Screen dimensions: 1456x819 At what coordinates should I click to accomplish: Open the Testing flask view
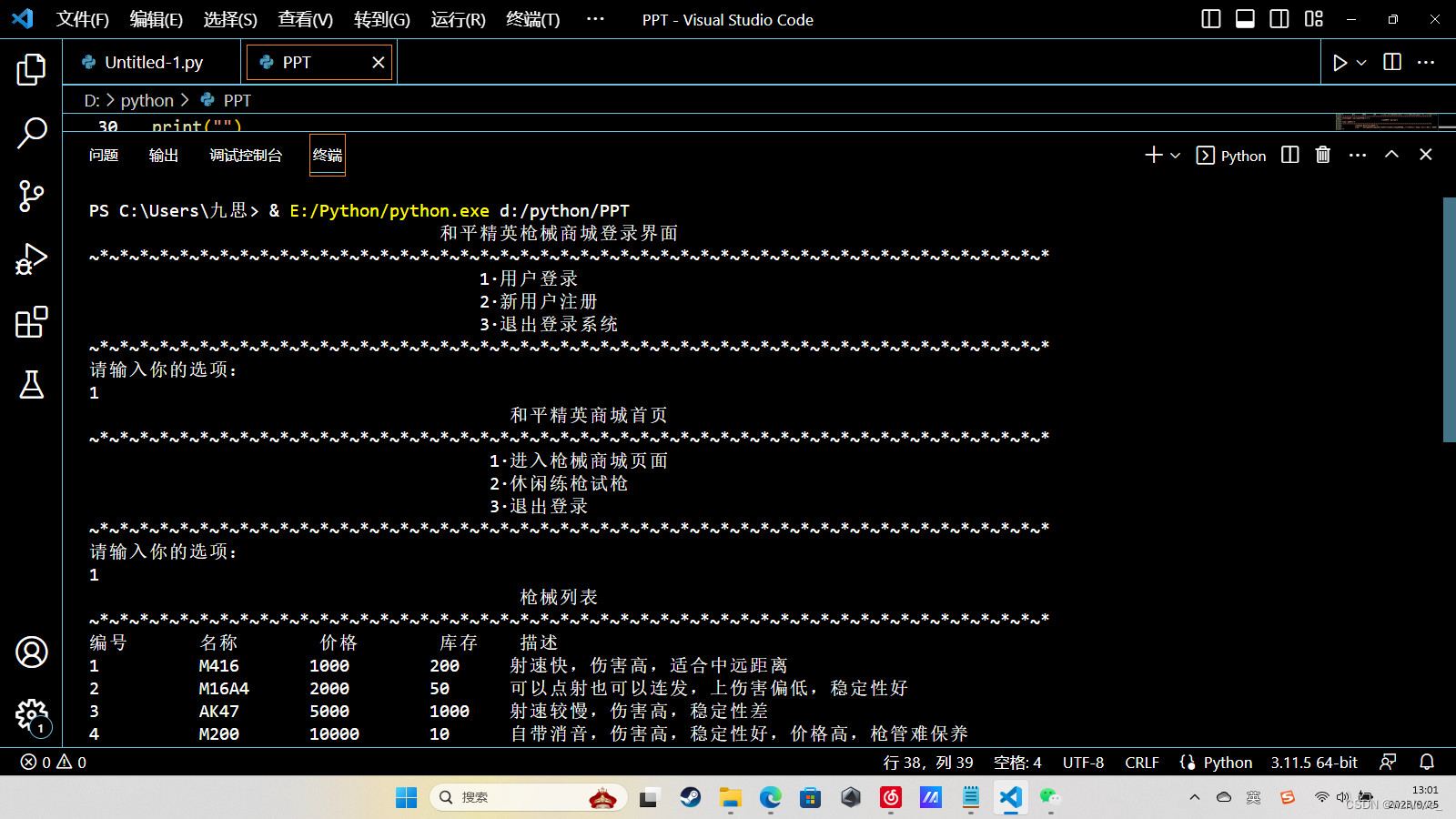tap(31, 385)
